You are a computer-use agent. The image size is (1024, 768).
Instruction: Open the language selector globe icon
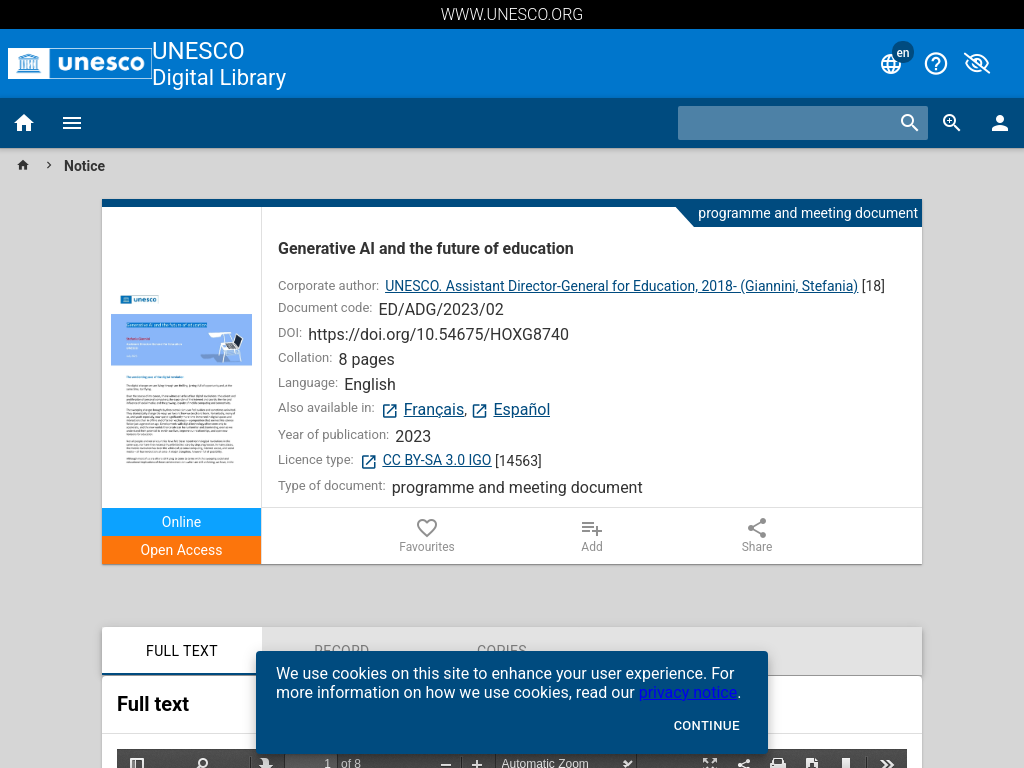pyautogui.click(x=891, y=64)
